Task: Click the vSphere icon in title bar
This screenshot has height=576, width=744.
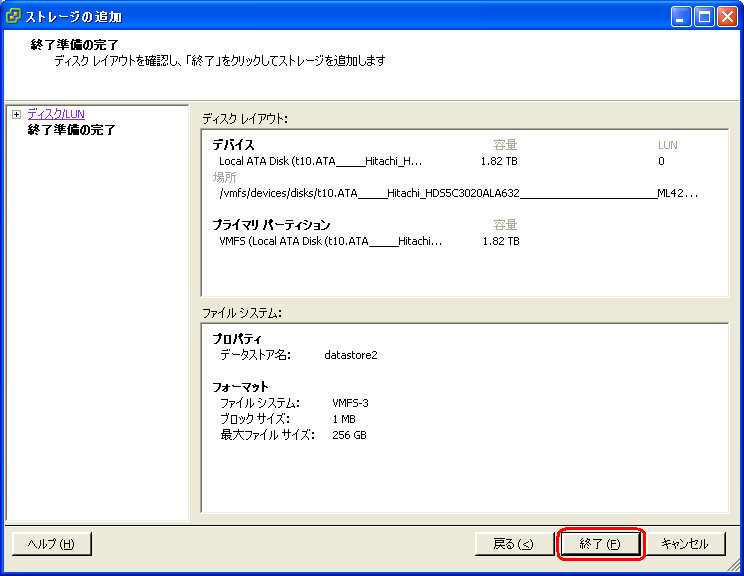Action: point(14,16)
